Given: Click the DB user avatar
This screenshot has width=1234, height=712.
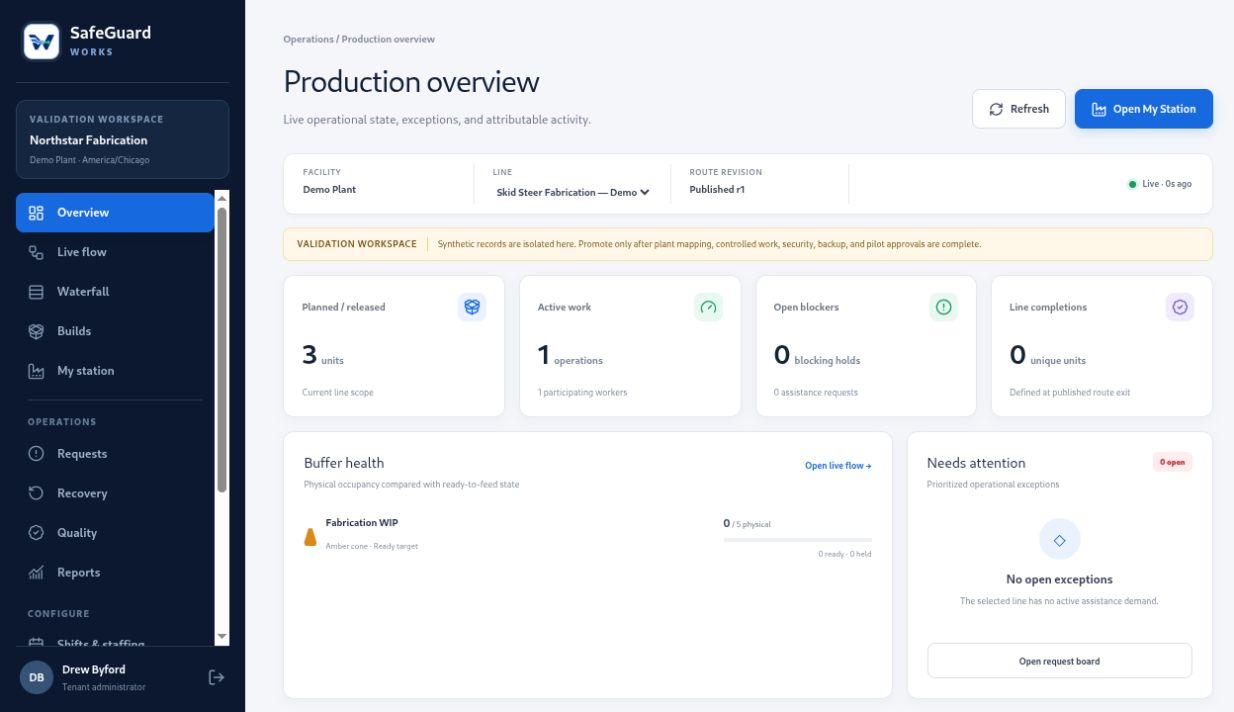Looking at the screenshot, I should point(36,677).
